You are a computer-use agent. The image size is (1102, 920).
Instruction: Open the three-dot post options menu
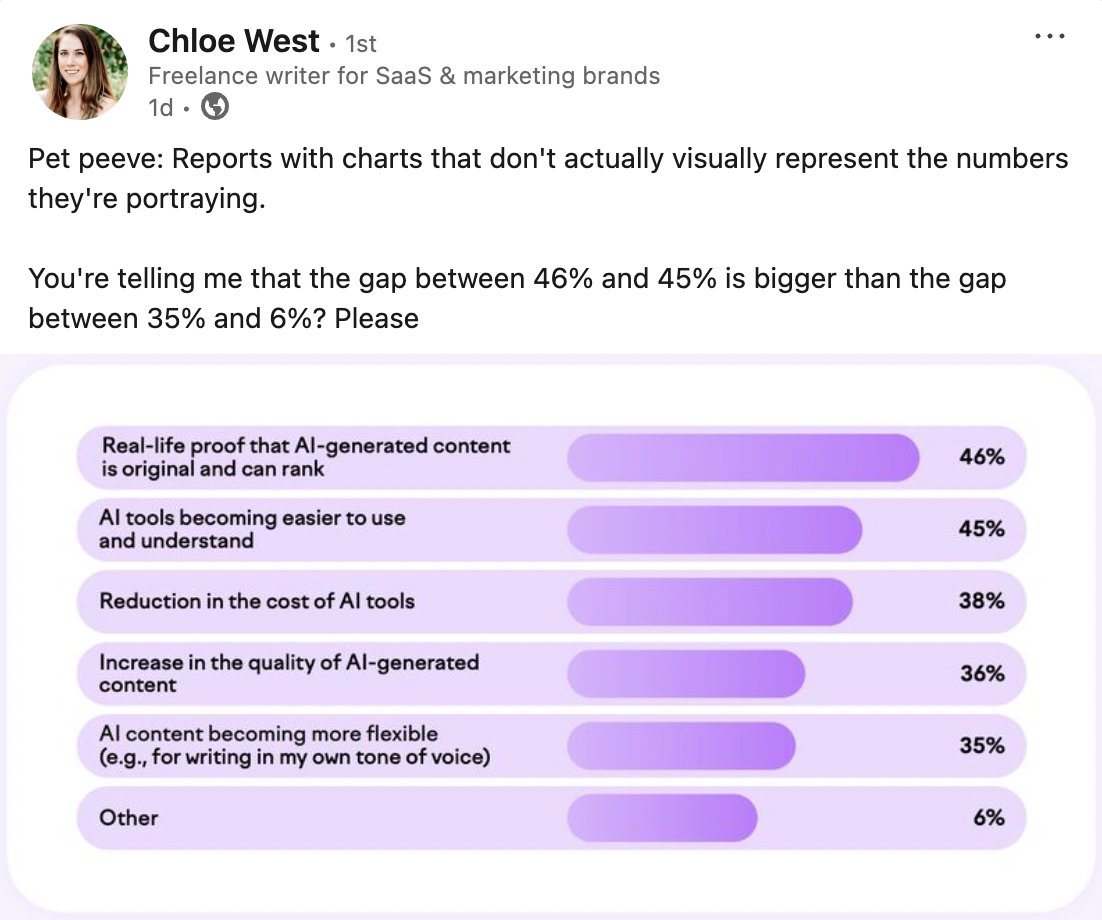pyautogui.click(x=1050, y=36)
